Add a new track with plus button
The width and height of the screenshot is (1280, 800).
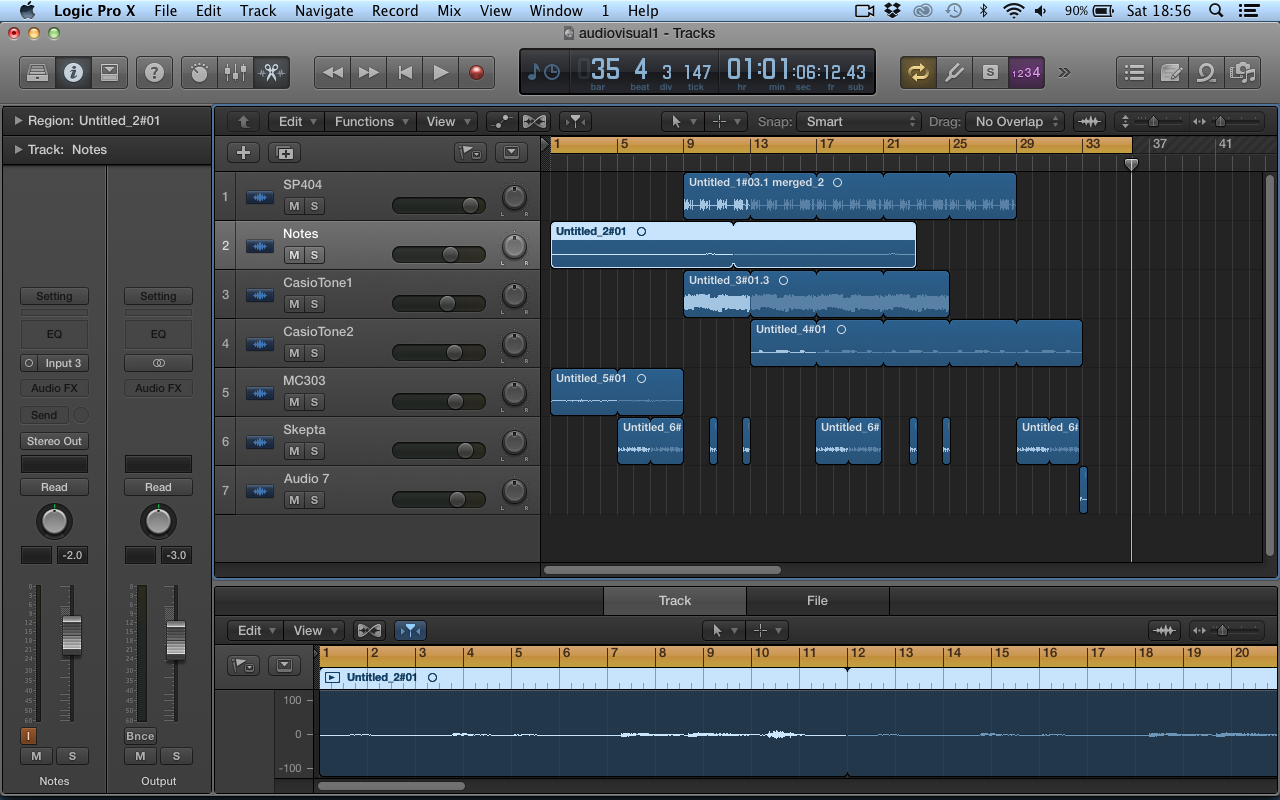pyautogui.click(x=243, y=153)
